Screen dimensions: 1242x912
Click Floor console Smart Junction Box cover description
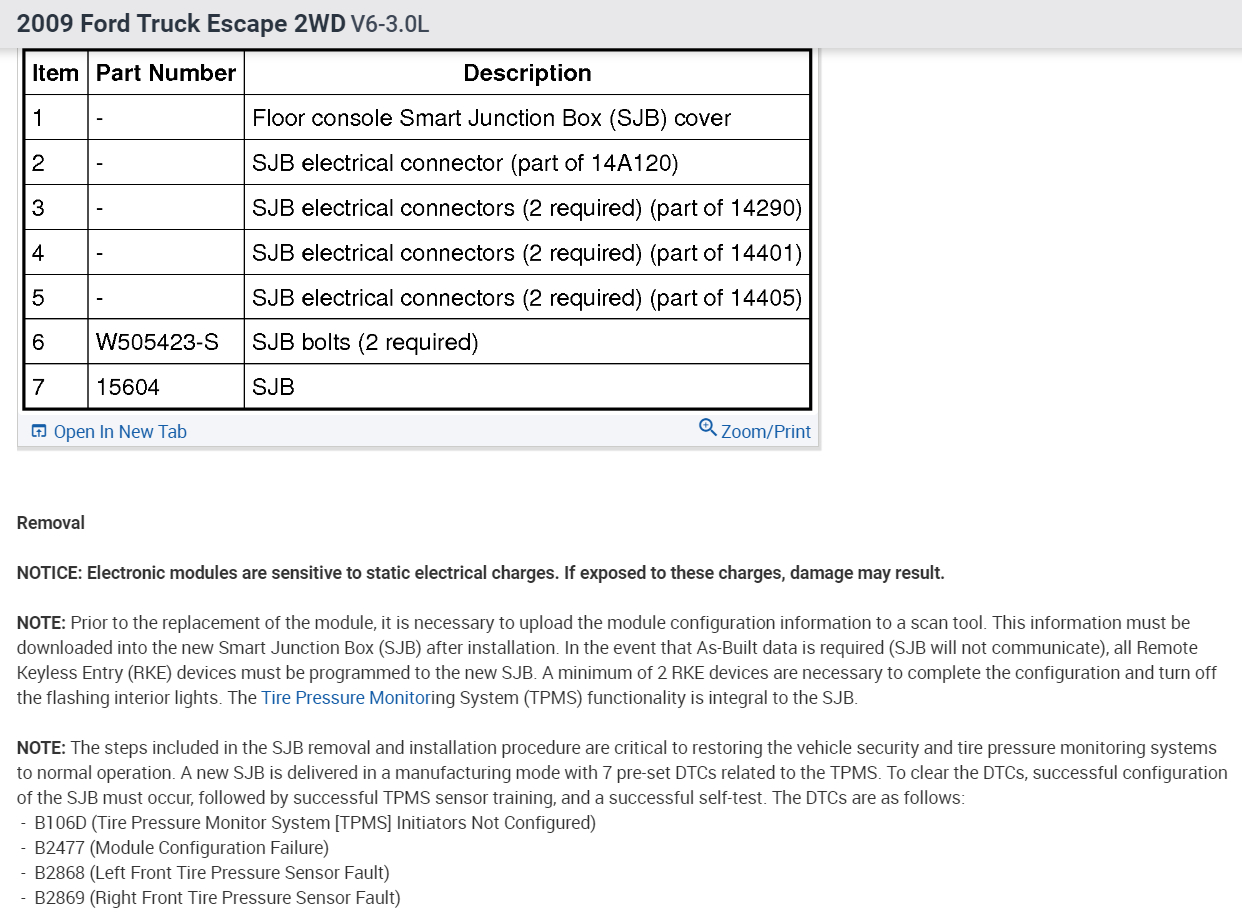[x=527, y=118]
